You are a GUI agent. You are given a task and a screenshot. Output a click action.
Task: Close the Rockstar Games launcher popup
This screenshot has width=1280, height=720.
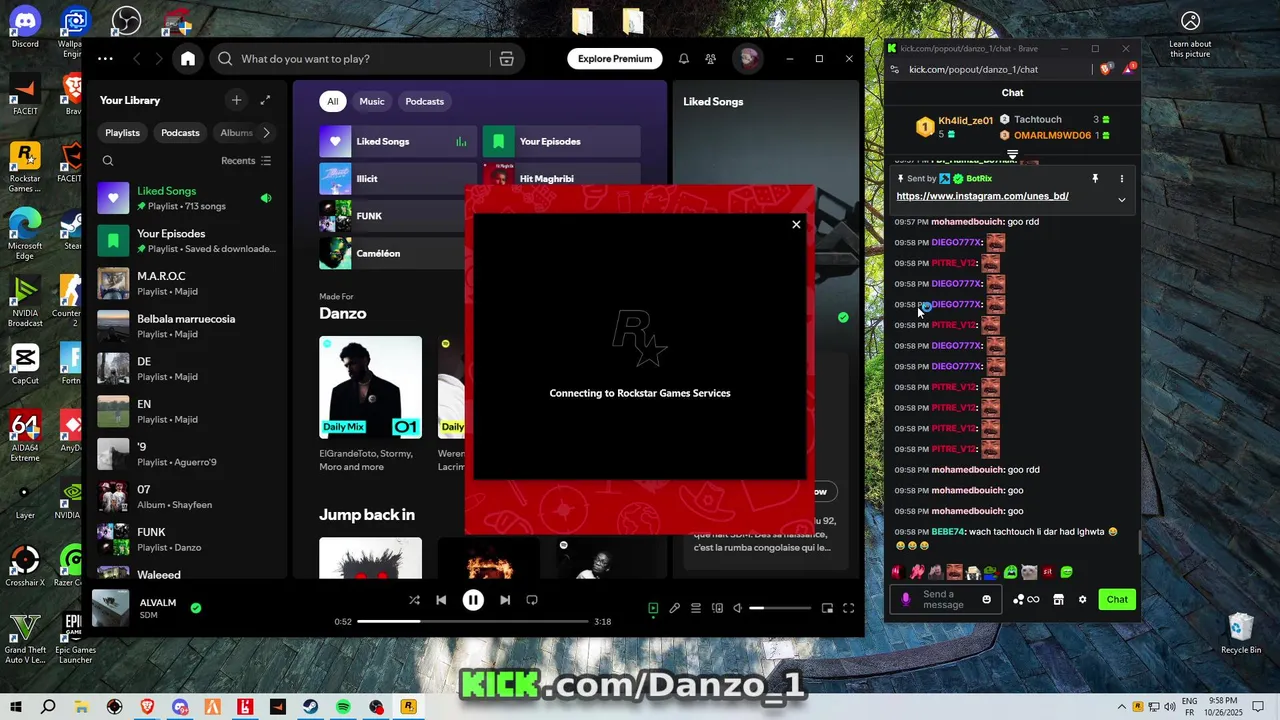(x=796, y=224)
